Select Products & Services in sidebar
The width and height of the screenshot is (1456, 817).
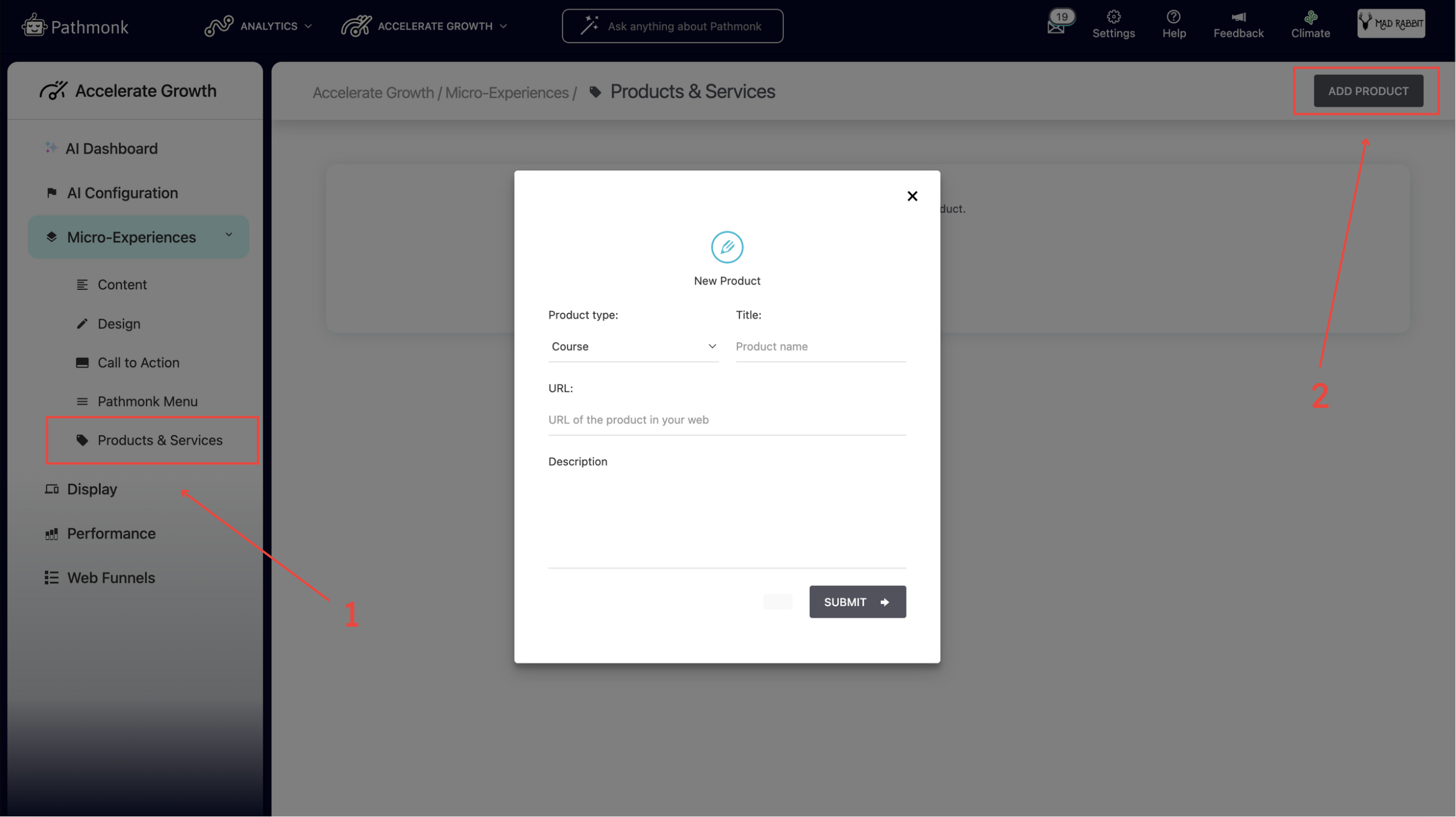(x=160, y=440)
